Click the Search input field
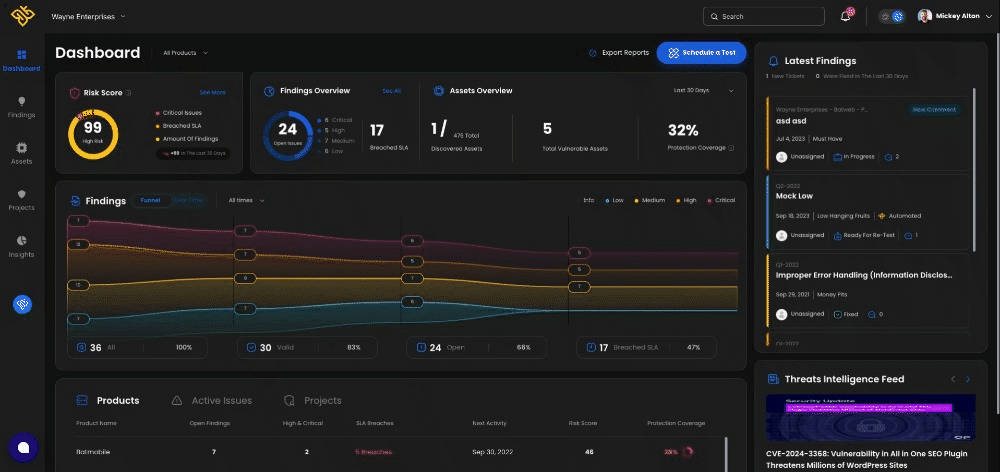The height and width of the screenshot is (472, 1000). (x=763, y=17)
